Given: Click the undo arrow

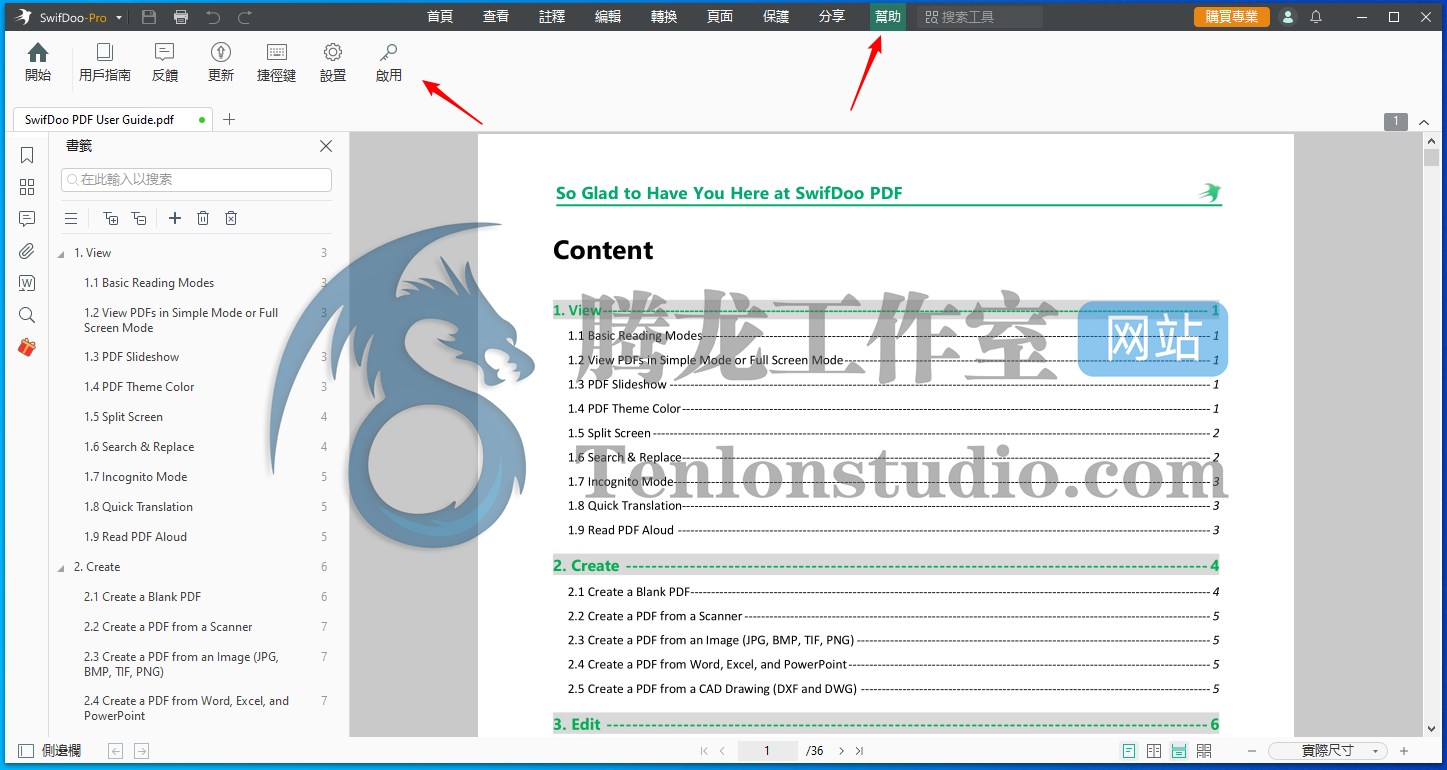Looking at the screenshot, I should [212, 17].
